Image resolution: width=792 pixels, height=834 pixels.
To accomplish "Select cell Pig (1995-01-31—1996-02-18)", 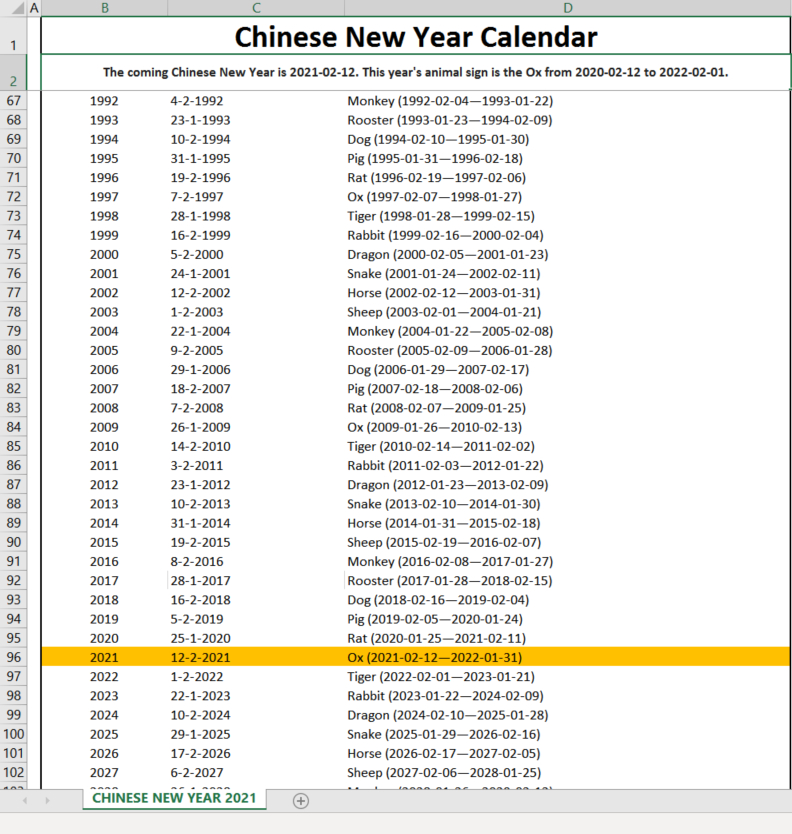I will (568, 158).
